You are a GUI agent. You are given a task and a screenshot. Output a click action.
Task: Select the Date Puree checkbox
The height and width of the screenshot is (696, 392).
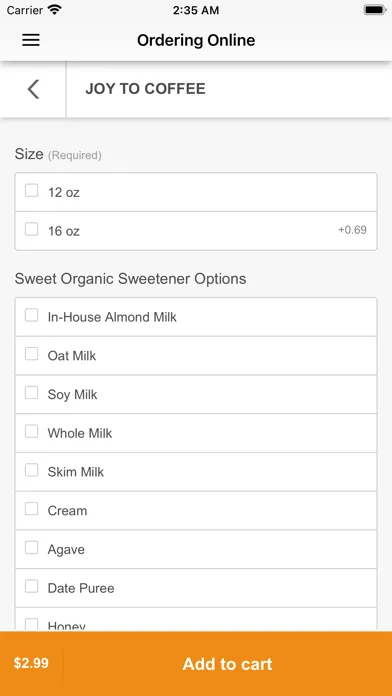[32, 586]
